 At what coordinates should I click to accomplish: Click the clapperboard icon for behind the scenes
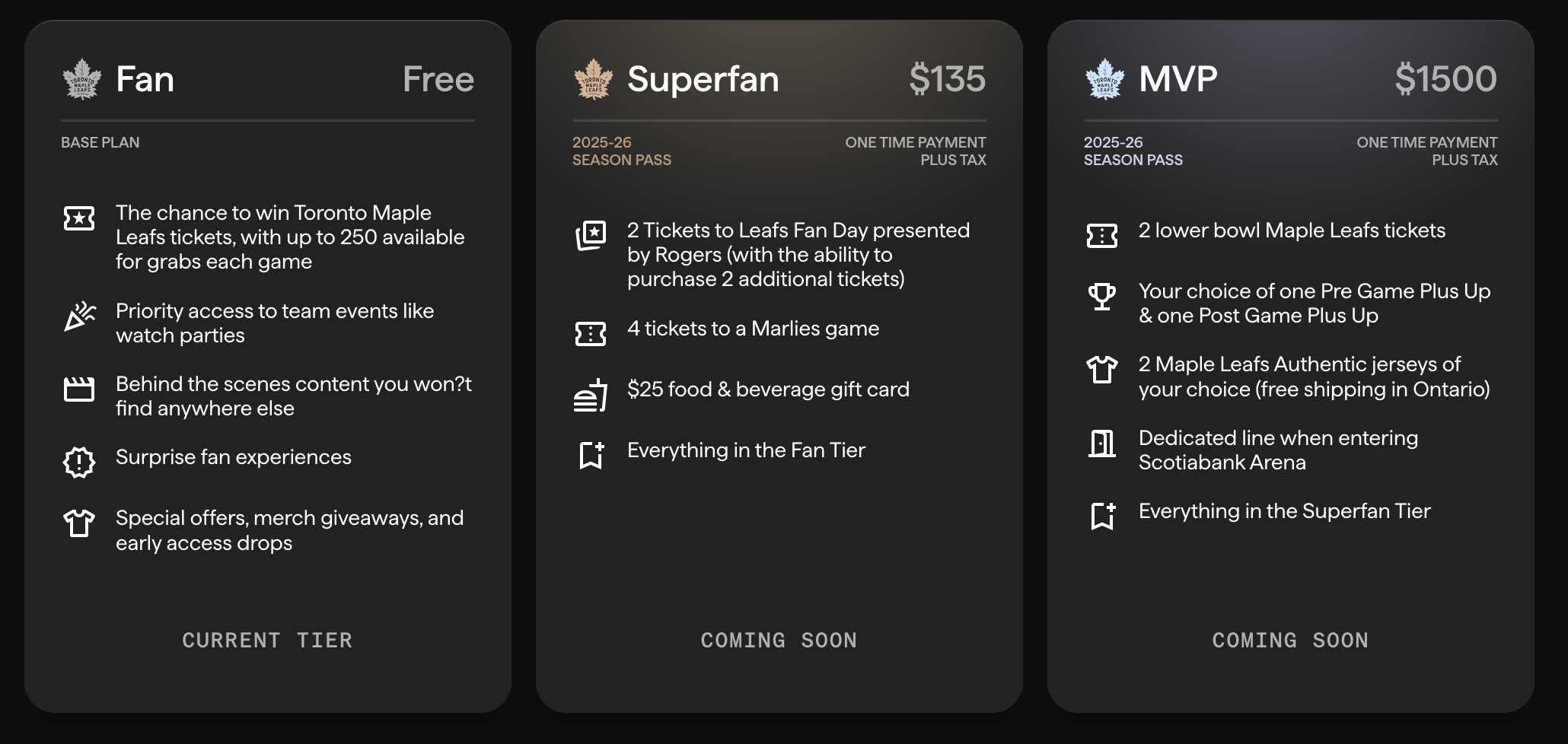coord(79,389)
